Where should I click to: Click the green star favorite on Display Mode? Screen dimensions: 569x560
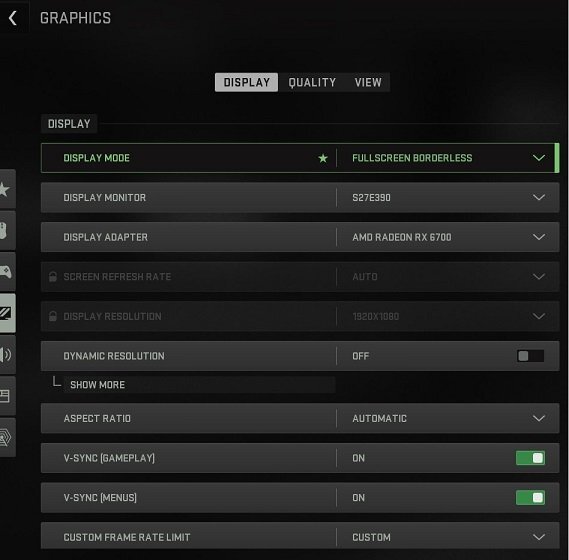point(323,158)
